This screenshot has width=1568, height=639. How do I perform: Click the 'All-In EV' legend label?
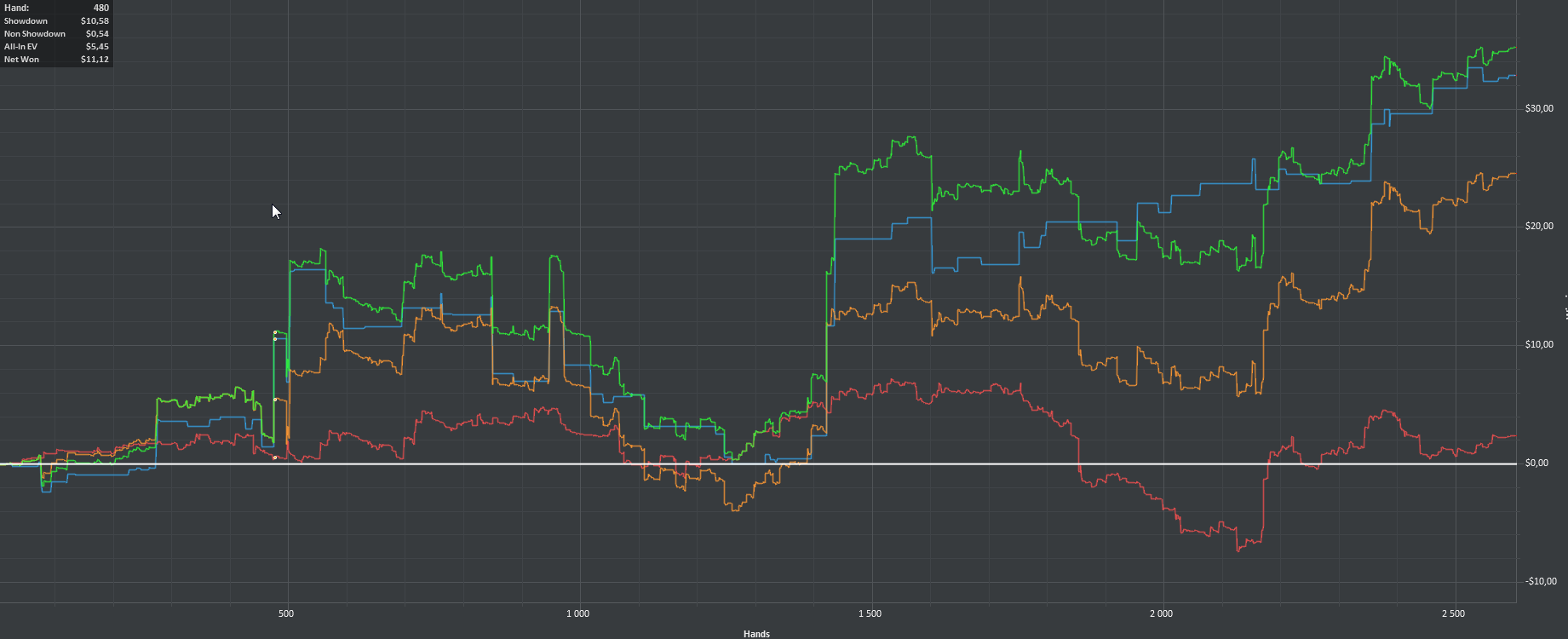pyautogui.click(x=20, y=46)
